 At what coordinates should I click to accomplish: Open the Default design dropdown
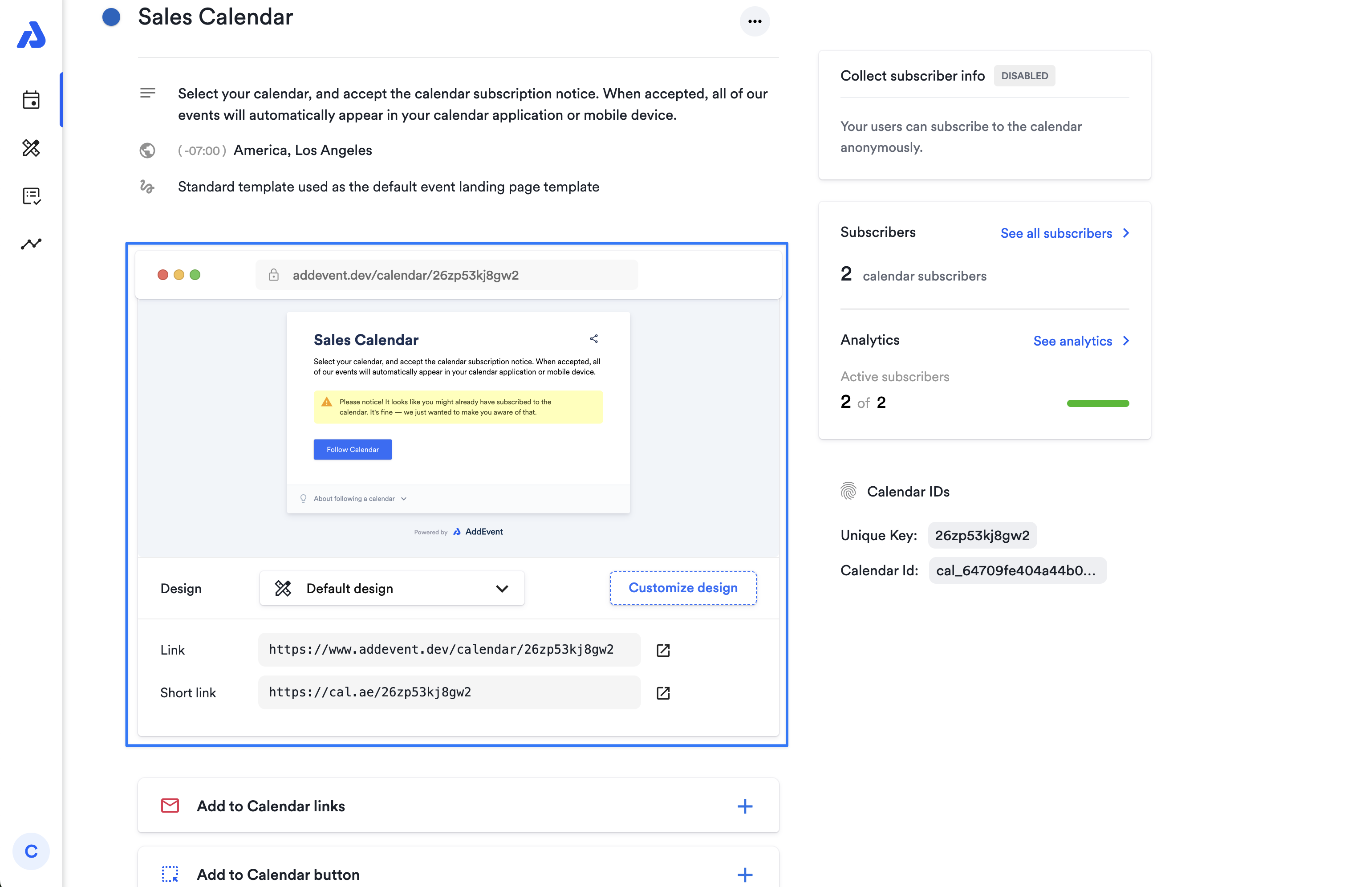point(391,588)
